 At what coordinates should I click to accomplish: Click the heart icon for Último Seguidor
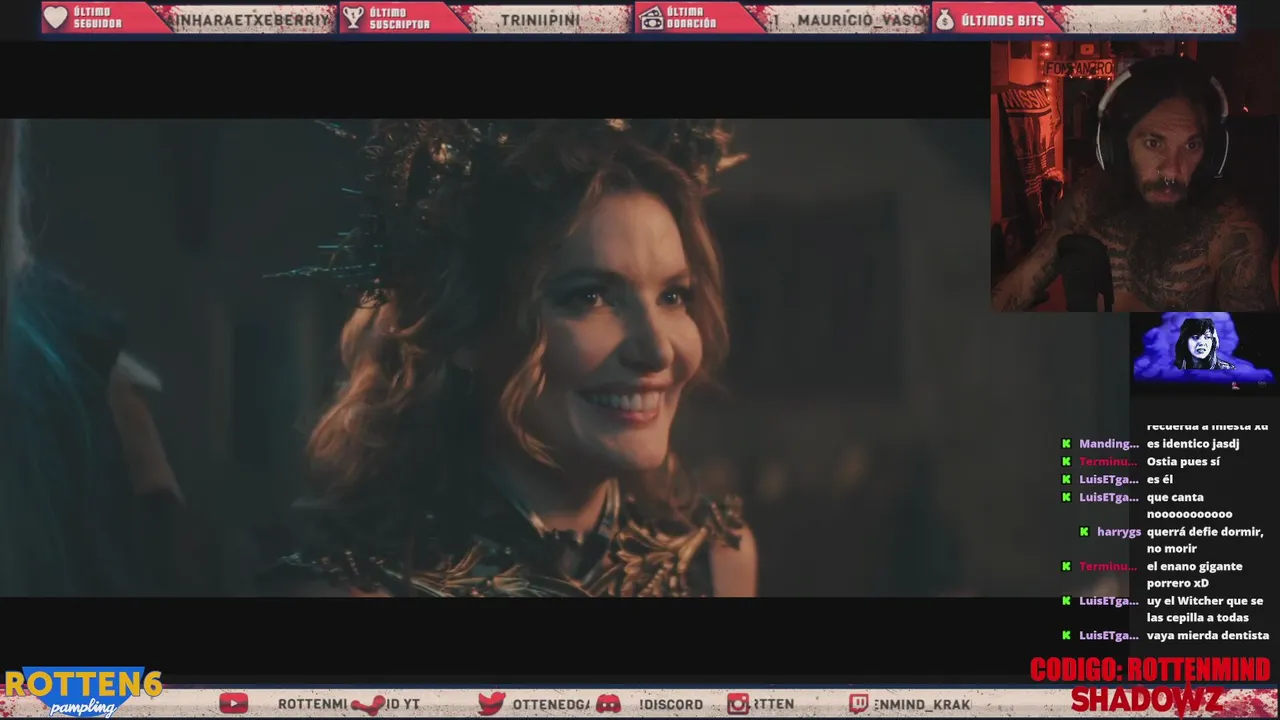coord(56,18)
